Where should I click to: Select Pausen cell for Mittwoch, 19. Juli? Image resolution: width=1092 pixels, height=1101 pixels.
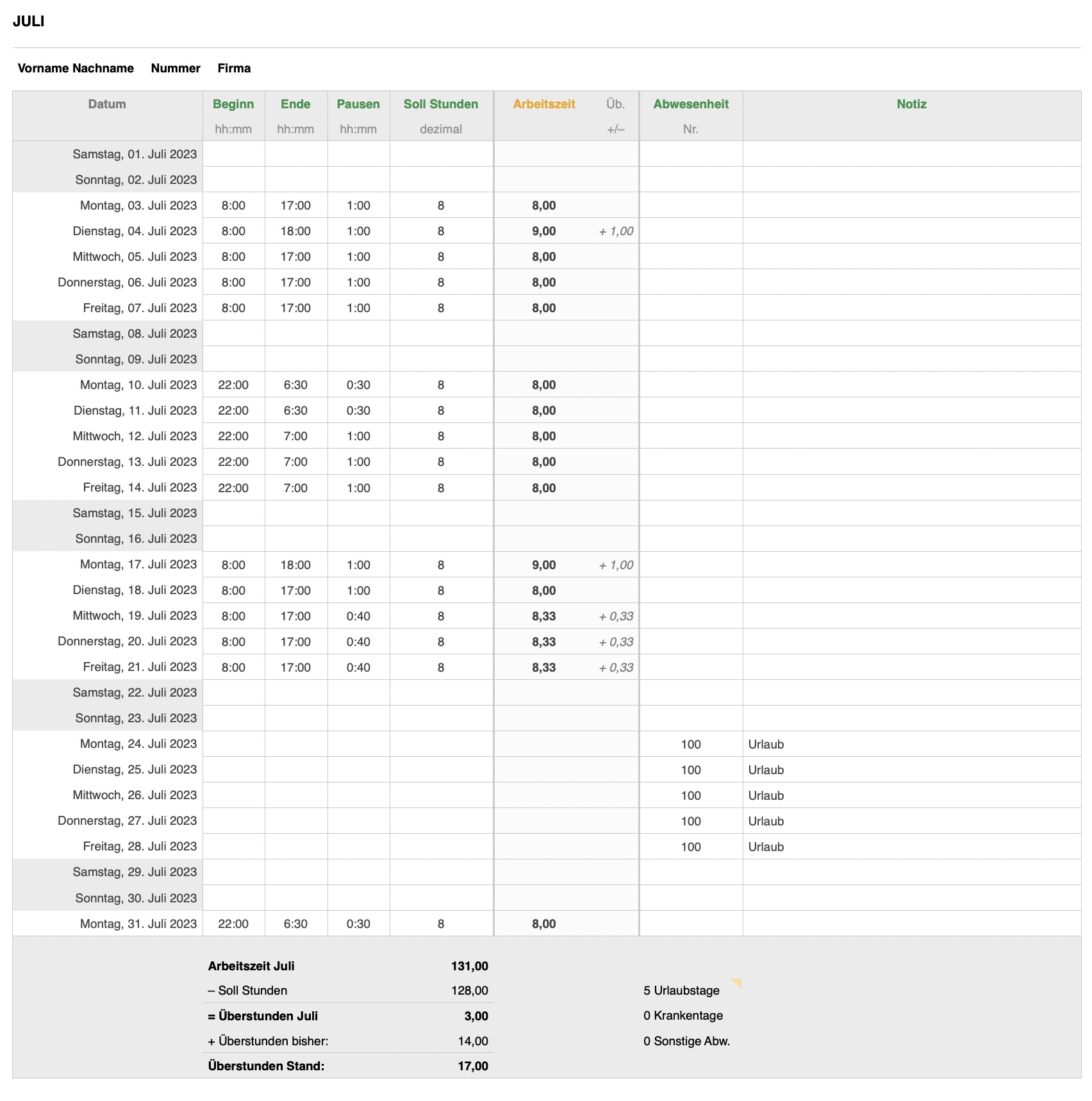point(358,616)
